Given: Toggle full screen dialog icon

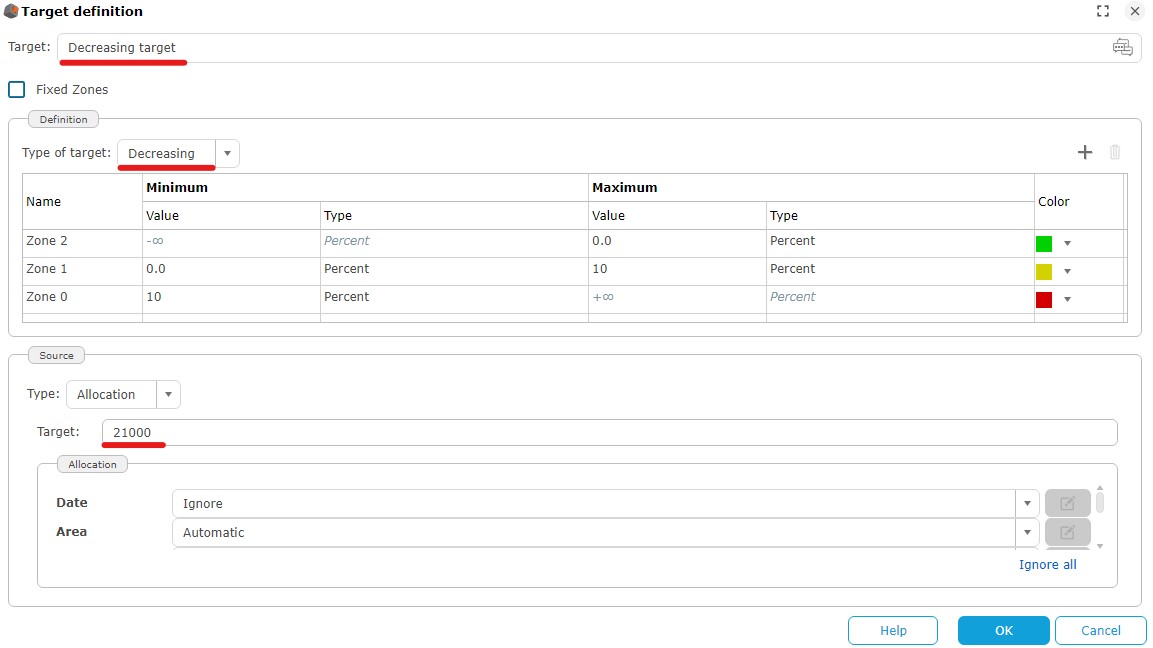Looking at the screenshot, I should [1103, 12].
